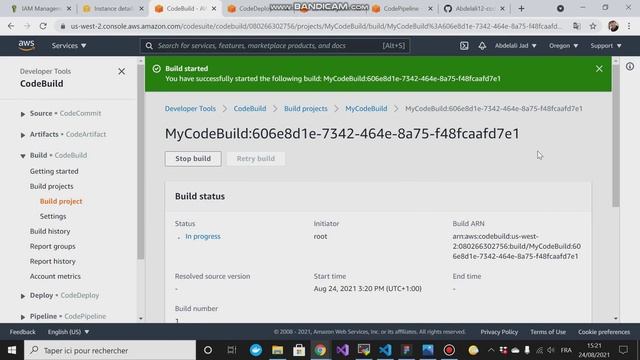Open the notifications bell icon
Screen dimensions: 640x360
coord(482,46)
